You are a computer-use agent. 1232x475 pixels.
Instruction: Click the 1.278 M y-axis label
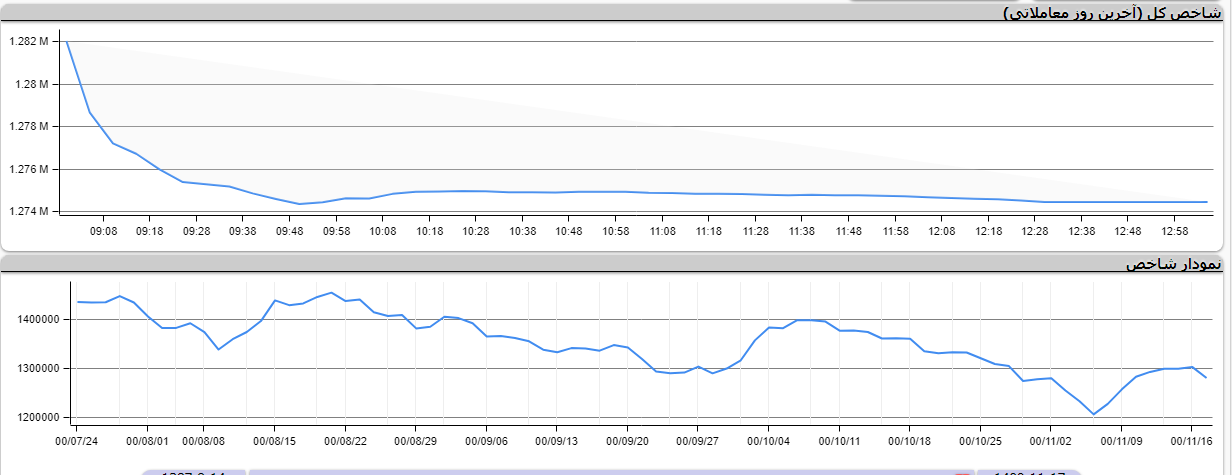(28, 127)
